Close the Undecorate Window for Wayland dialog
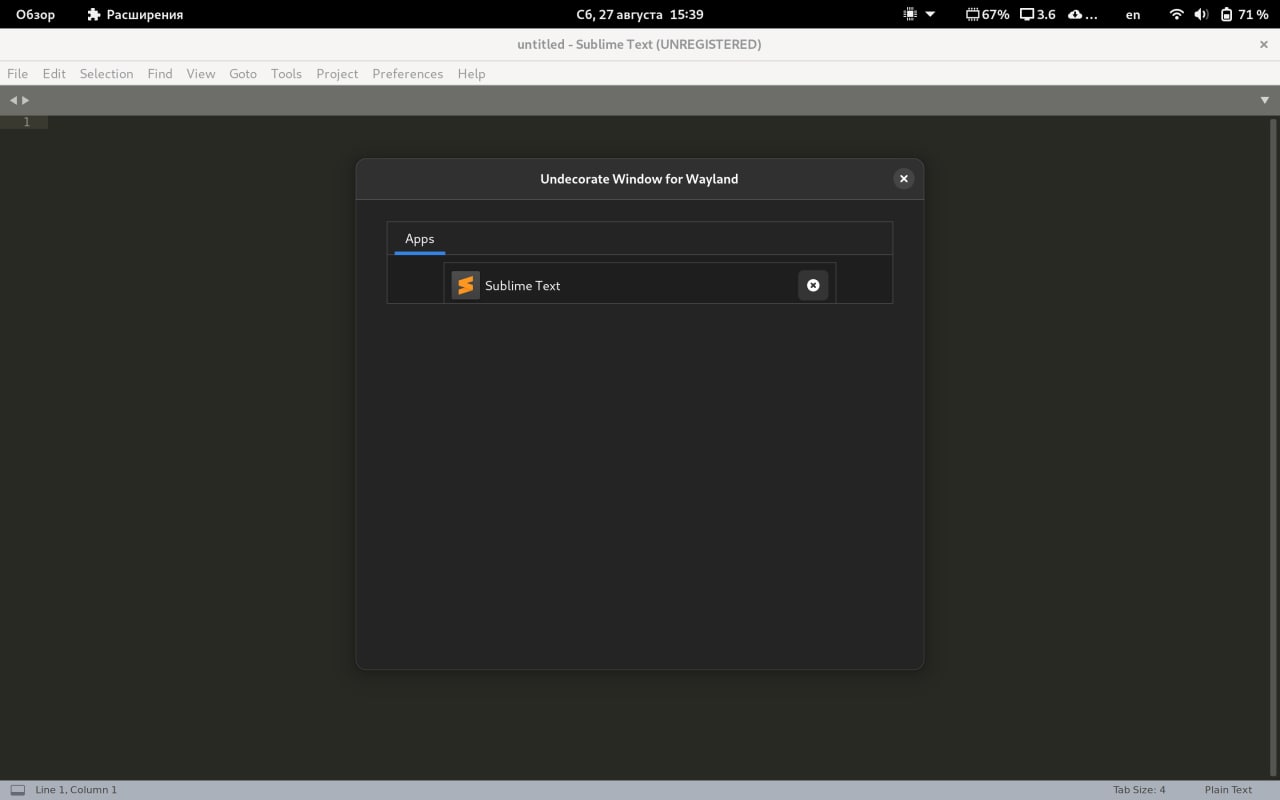This screenshot has height=800, width=1280. 903,179
